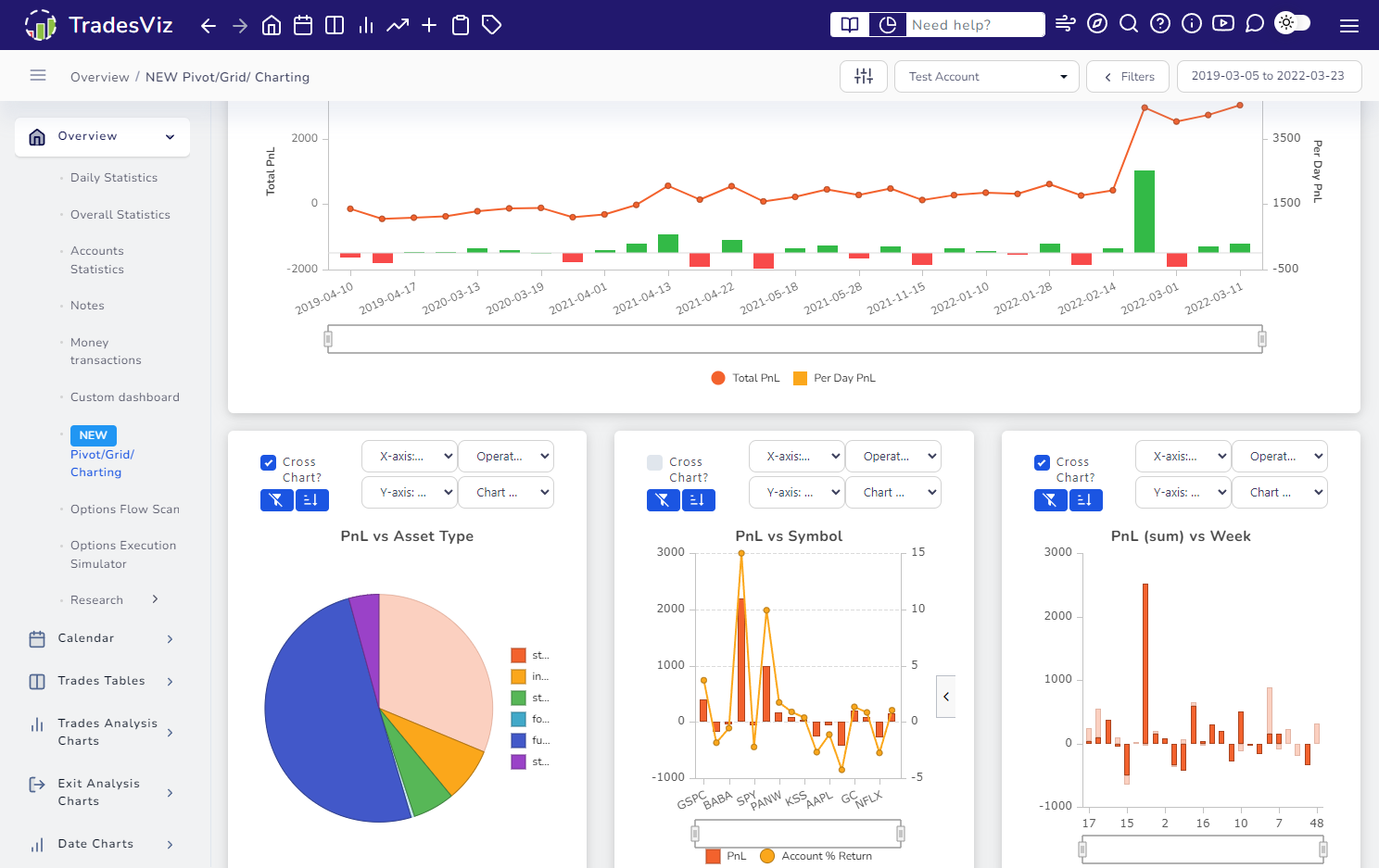Expand the Research submenu
The width and height of the screenshot is (1379, 868).
[114, 600]
